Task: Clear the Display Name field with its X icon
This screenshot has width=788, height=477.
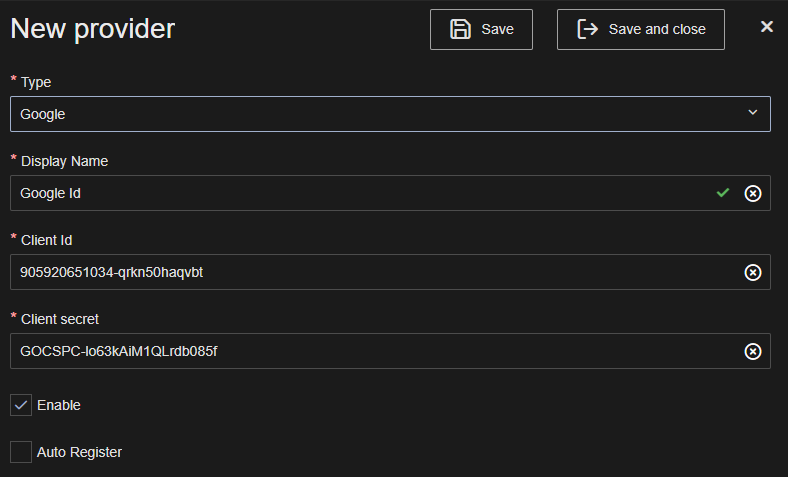Action: click(x=753, y=193)
